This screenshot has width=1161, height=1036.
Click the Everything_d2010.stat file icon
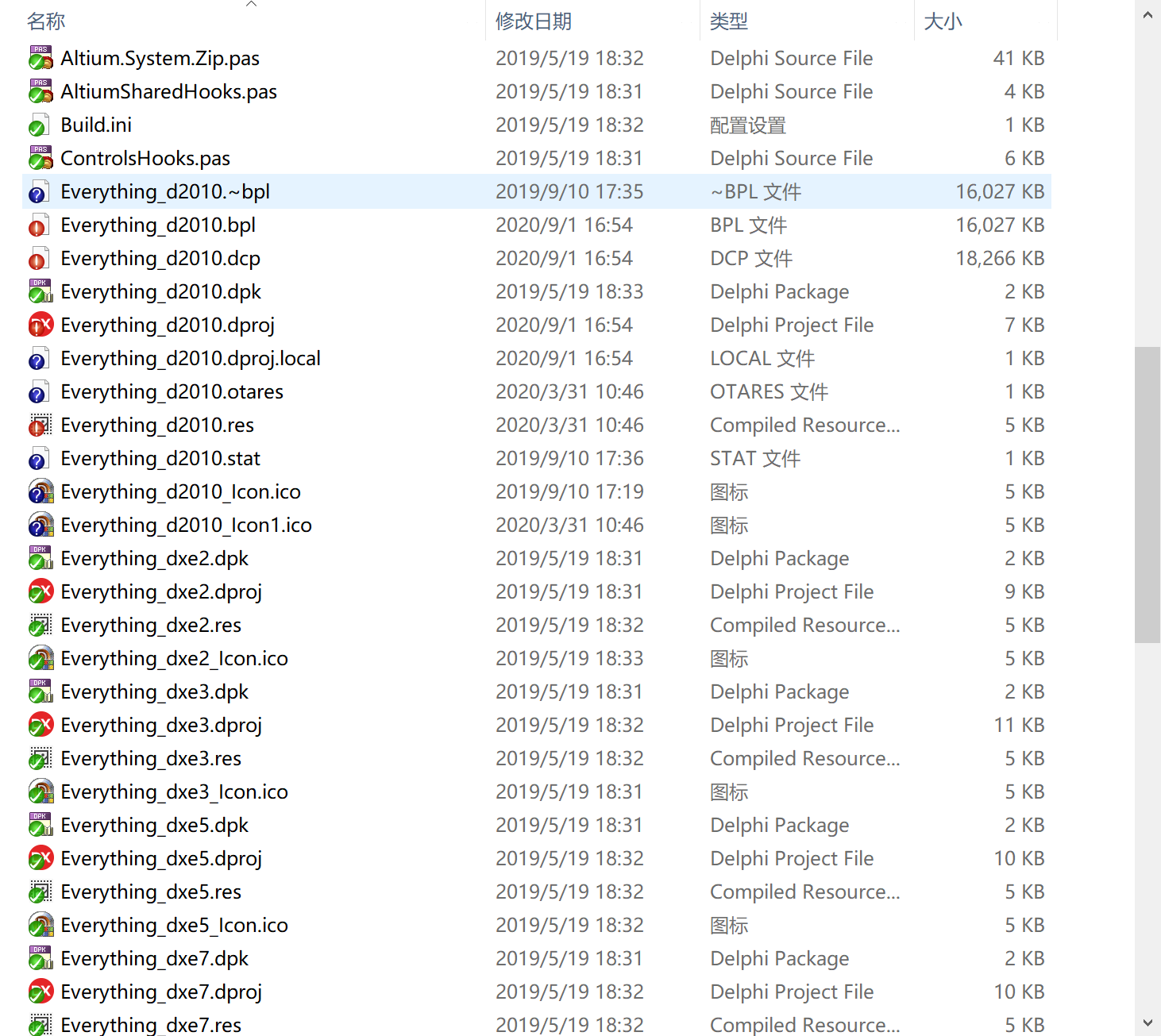tap(38, 458)
